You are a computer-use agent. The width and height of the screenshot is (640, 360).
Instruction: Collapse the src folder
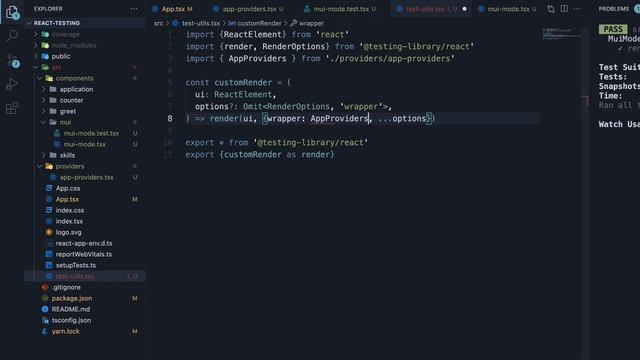[57, 67]
